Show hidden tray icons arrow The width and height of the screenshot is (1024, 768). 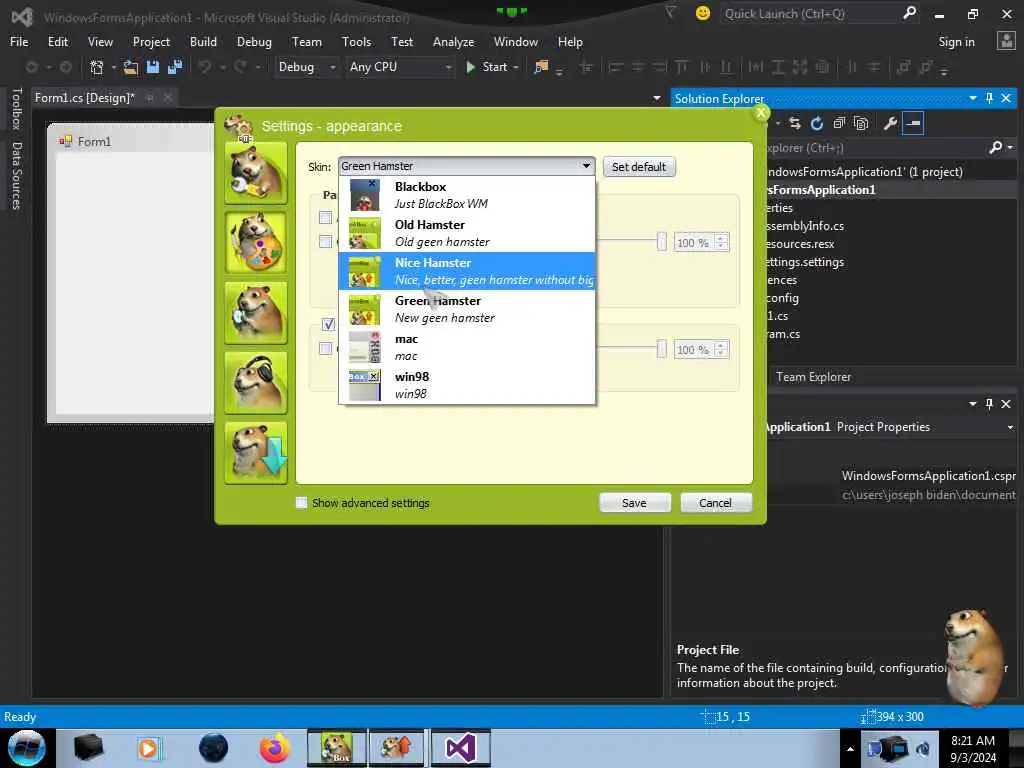tap(850, 749)
